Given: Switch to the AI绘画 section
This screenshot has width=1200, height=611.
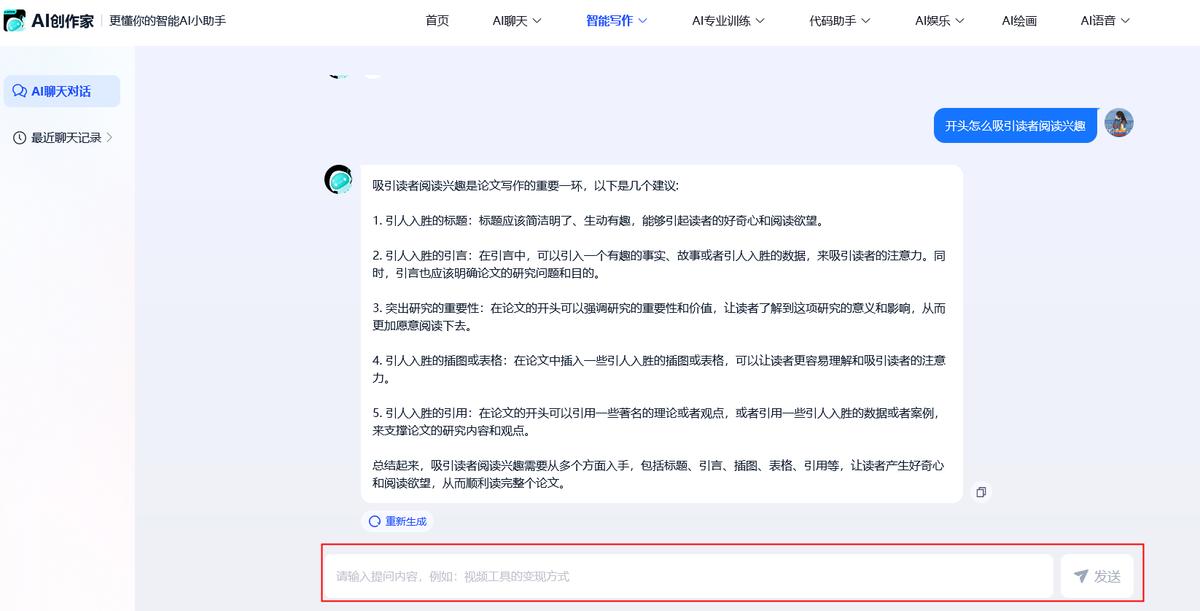Looking at the screenshot, I should tap(1019, 19).
